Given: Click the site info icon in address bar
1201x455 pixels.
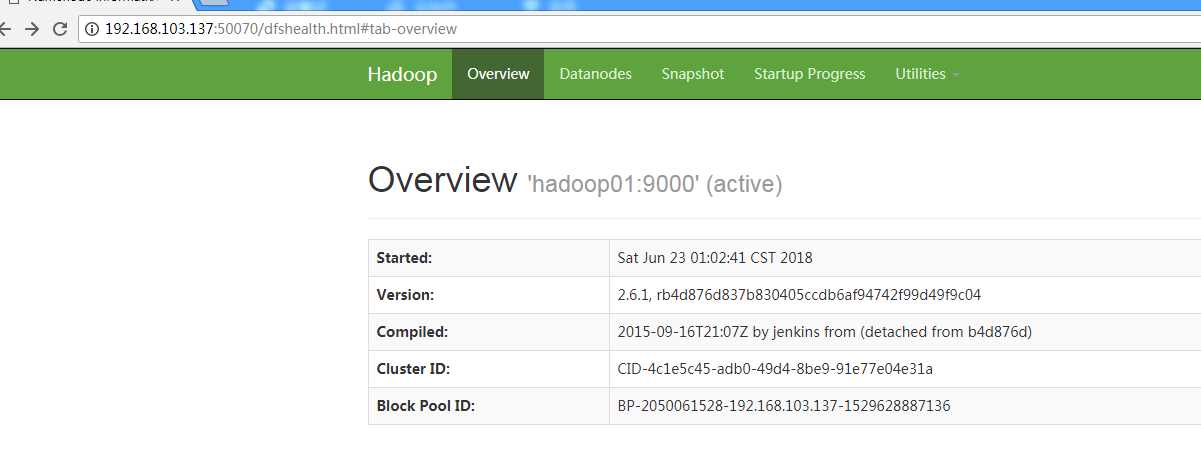Looking at the screenshot, I should [92, 29].
